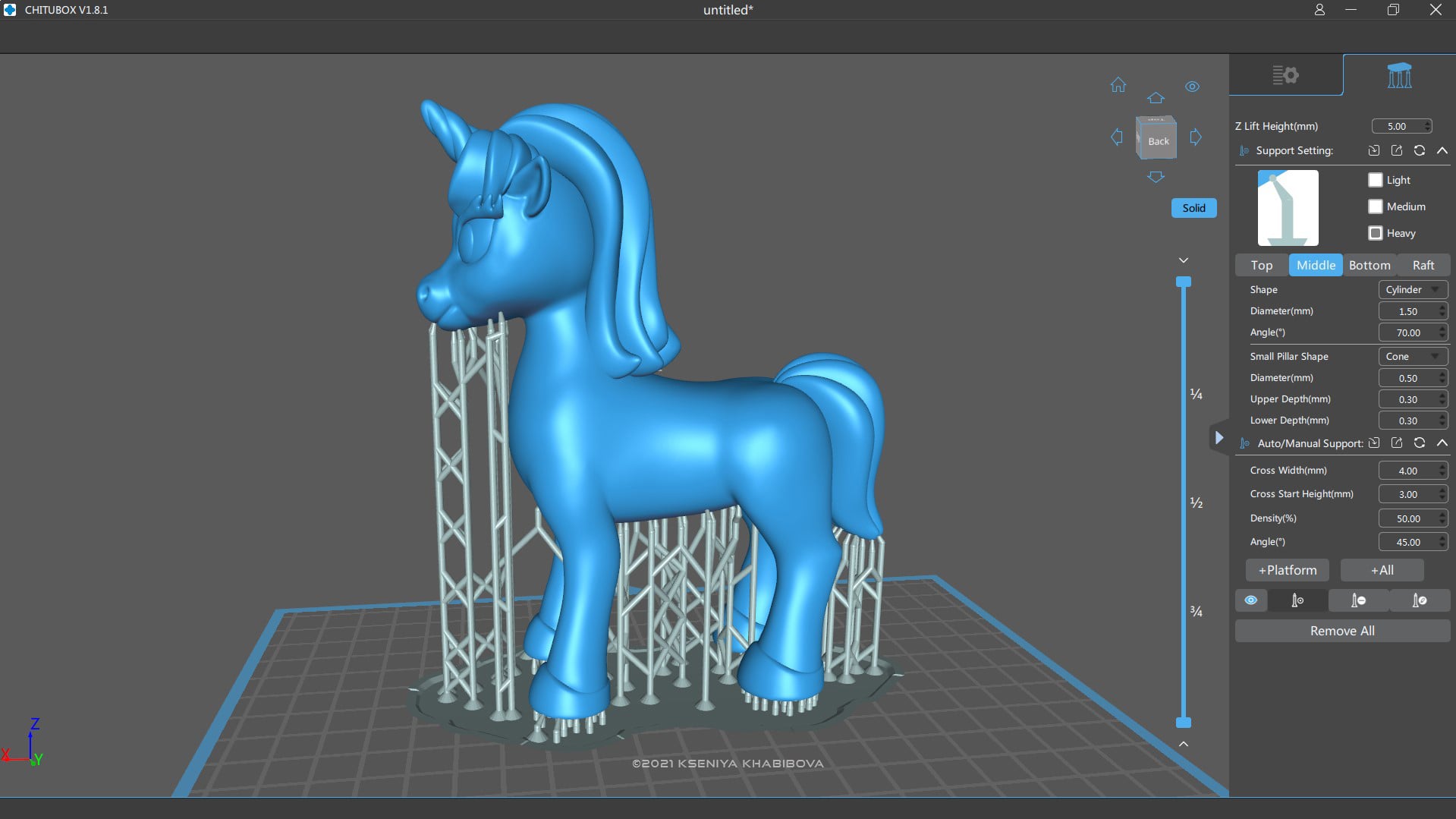This screenshot has width=1456, height=819.
Task: Select the edit support tool icon
Action: click(1419, 600)
